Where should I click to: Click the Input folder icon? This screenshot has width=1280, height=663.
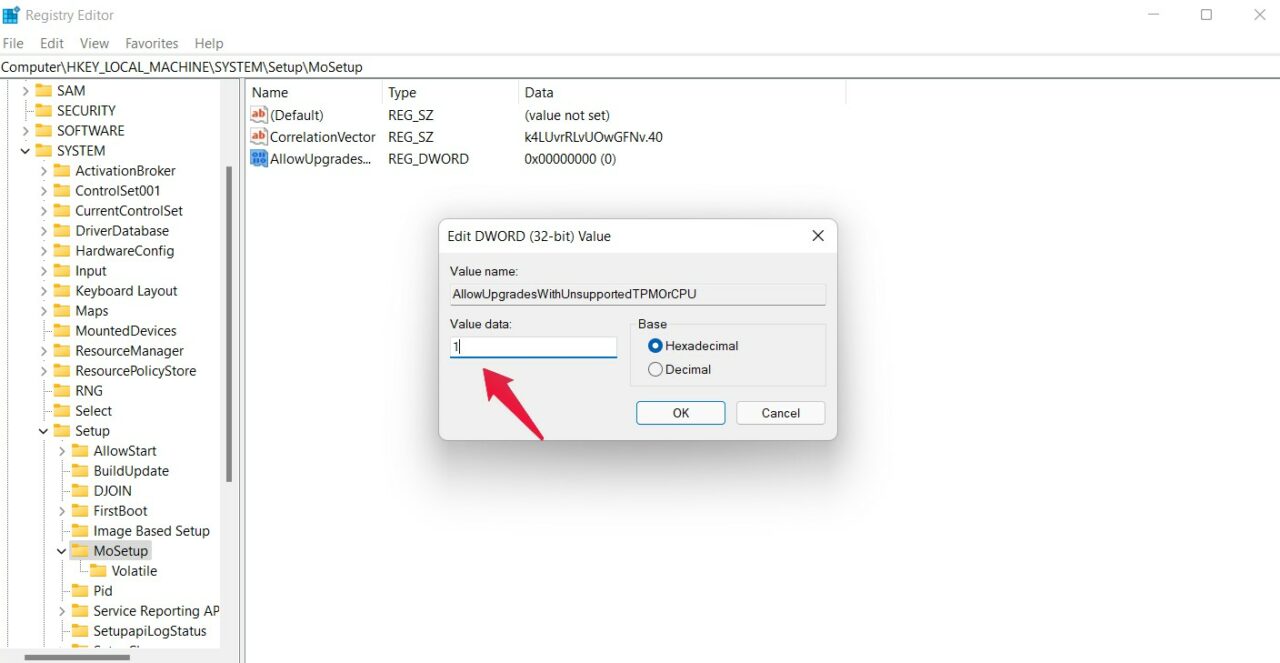[x=62, y=270]
